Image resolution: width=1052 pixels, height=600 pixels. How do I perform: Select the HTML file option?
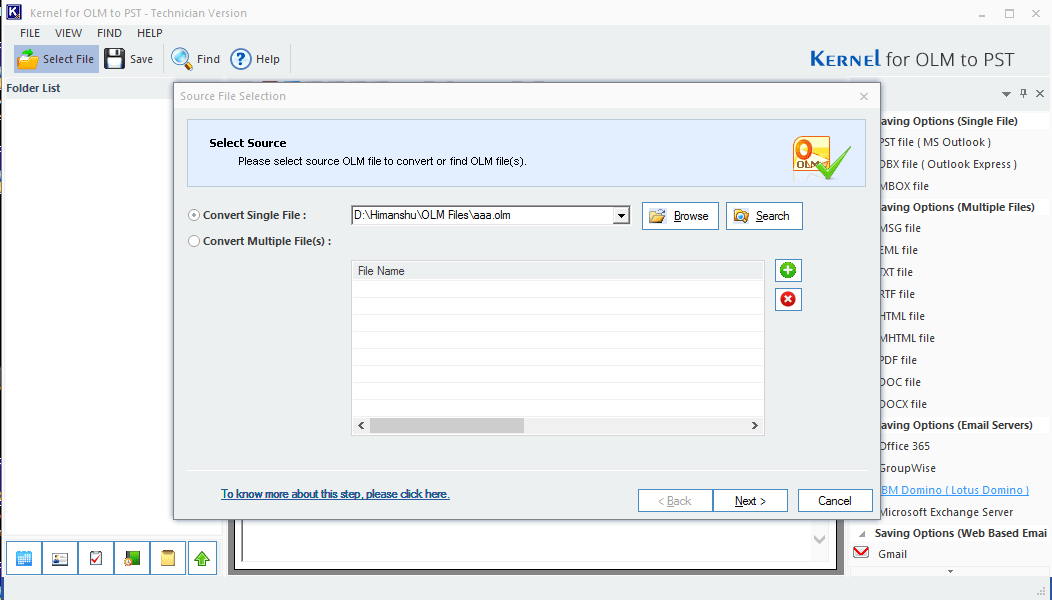[x=902, y=316]
